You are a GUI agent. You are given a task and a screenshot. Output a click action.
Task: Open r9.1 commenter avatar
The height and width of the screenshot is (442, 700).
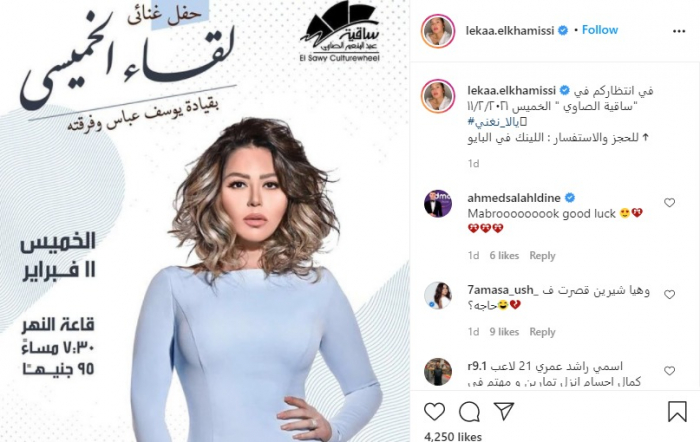tap(438, 371)
